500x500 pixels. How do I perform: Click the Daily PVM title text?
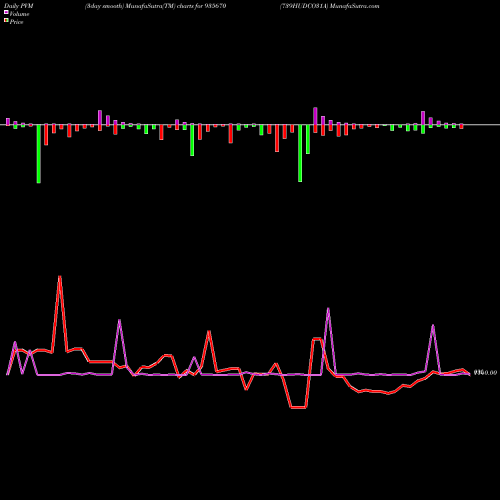tap(19, 6)
